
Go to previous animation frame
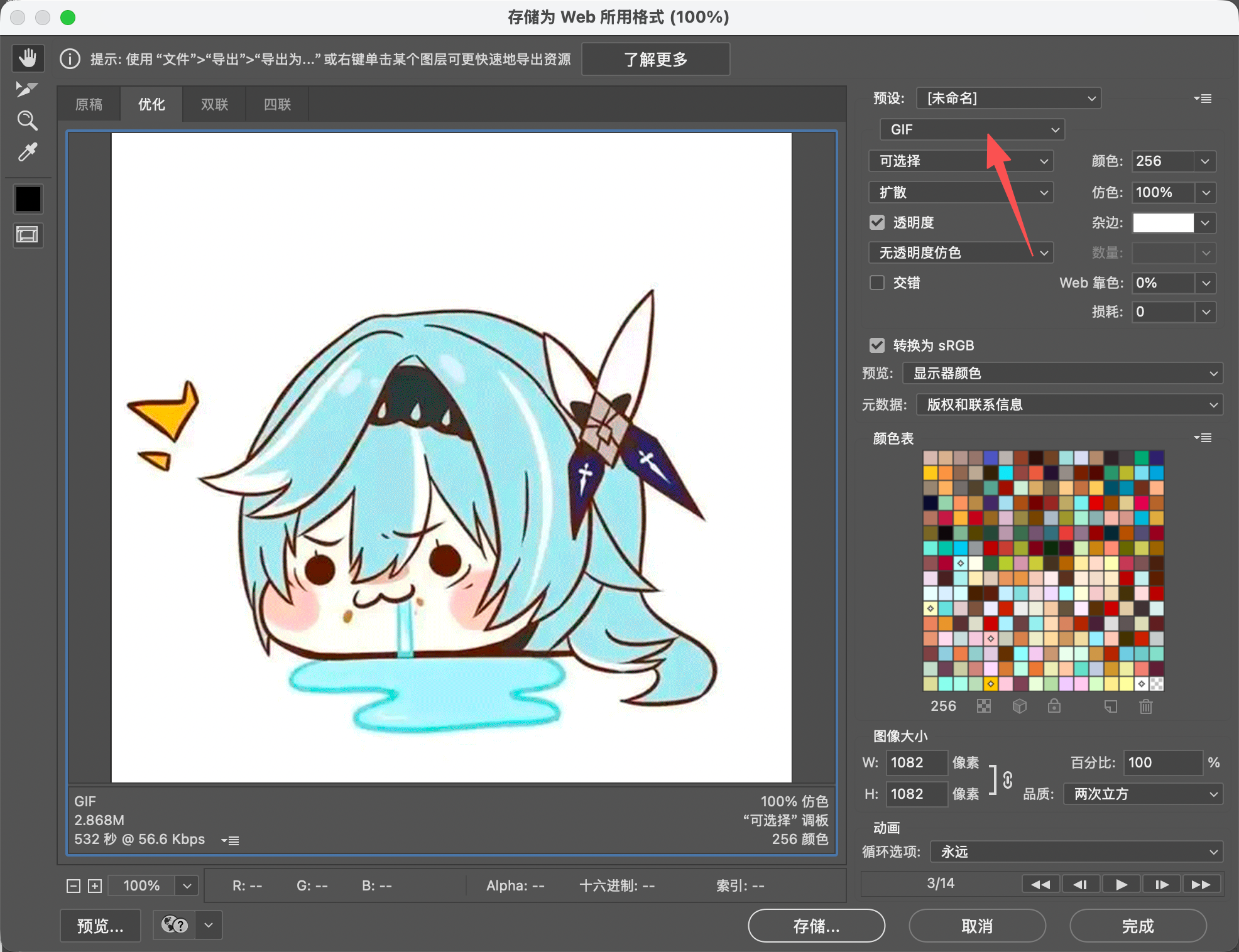(1081, 884)
